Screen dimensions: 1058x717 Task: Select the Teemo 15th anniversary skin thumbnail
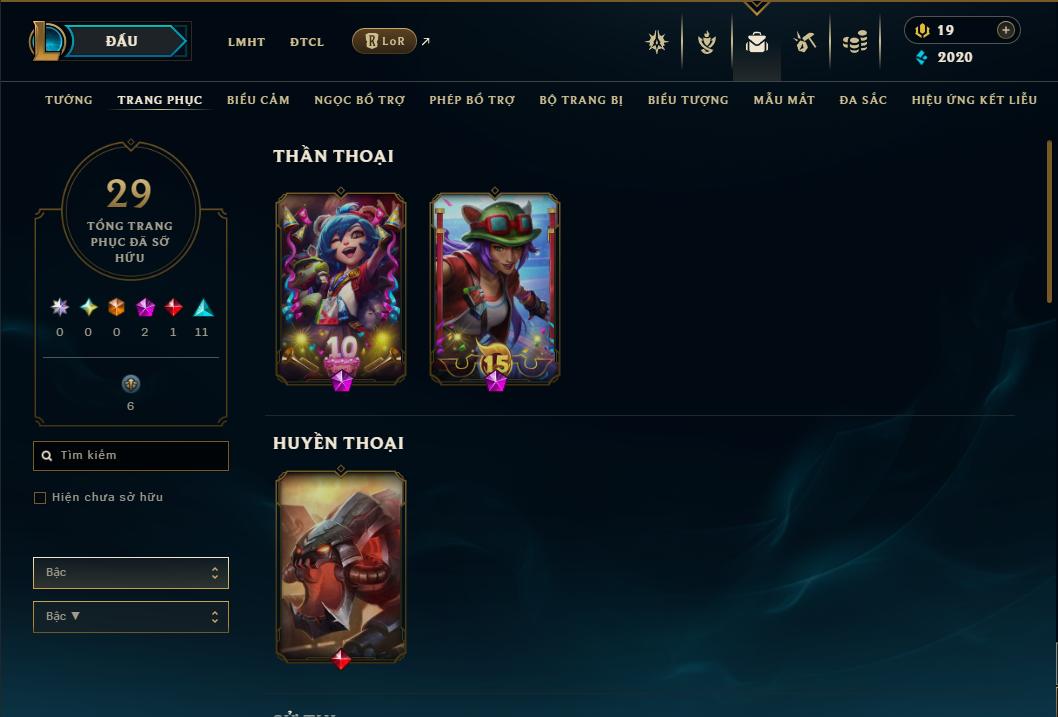coord(495,290)
